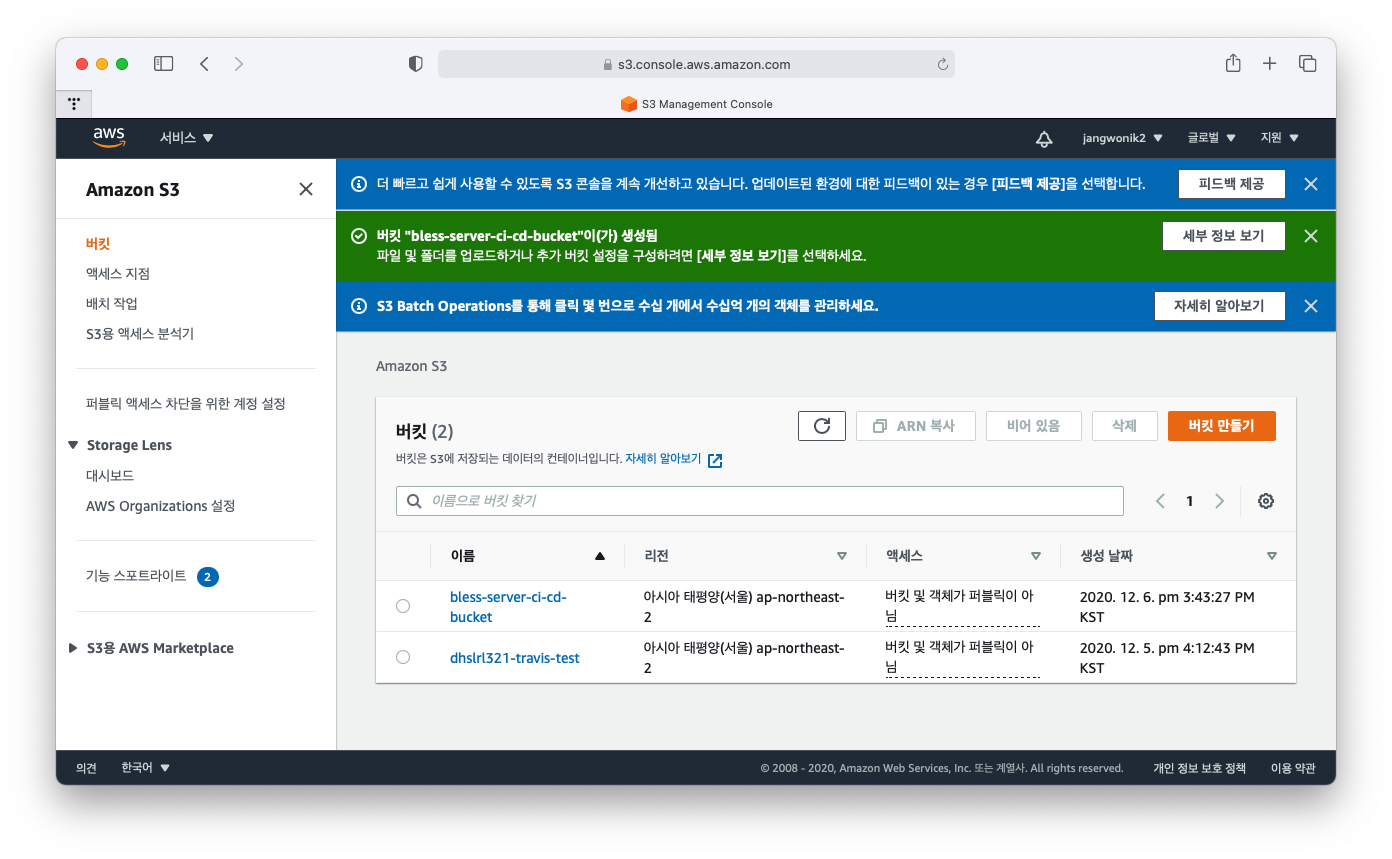Click the 삭제 button
The image size is (1392, 859).
(1125, 426)
